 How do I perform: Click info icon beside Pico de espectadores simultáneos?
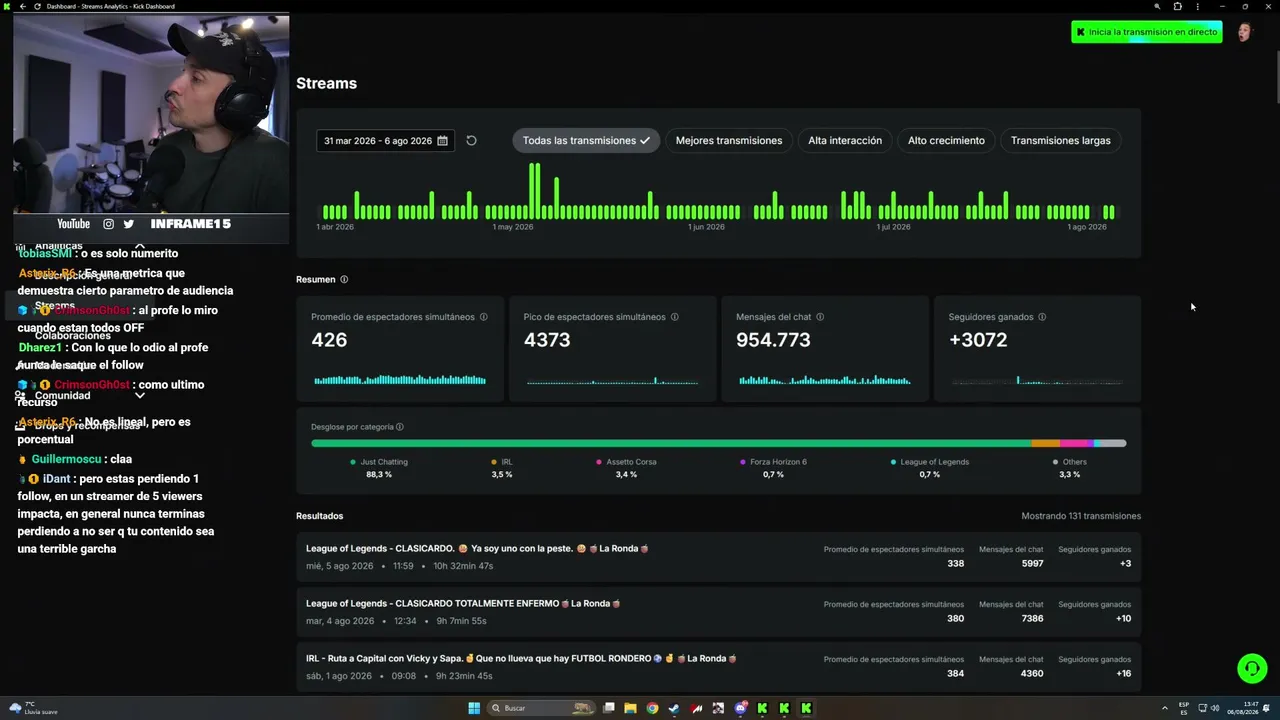(675, 317)
